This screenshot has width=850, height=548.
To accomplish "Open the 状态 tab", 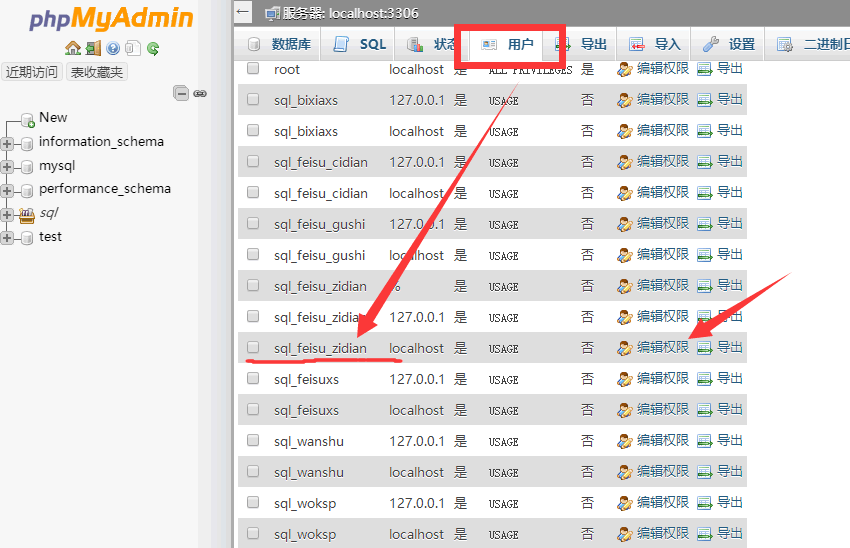I will [x=432, y=44].
